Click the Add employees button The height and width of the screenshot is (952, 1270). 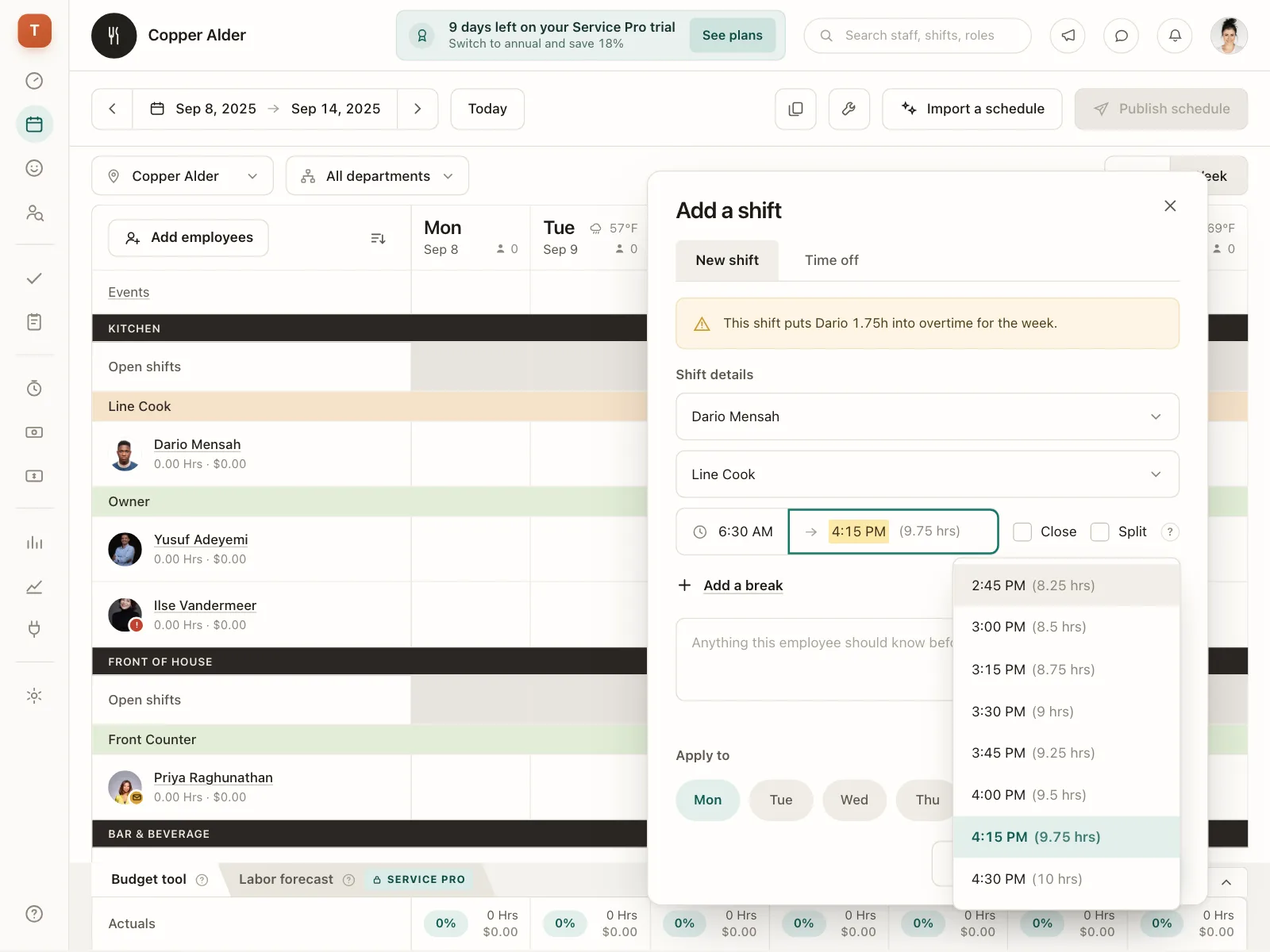point(188,238)
